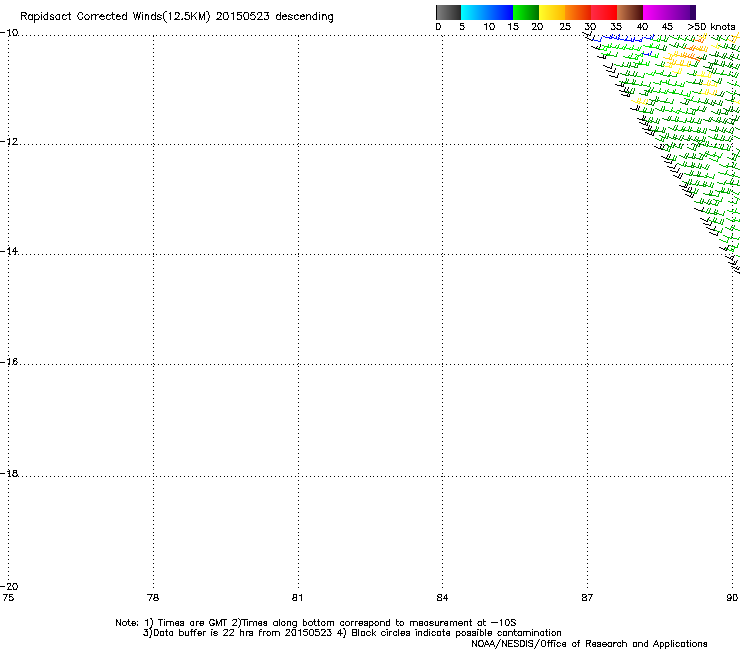Click the green 15-20 knots legend segment
Image resolution: width=740 pixels, height=650 pixels.
tap(526, 12)
